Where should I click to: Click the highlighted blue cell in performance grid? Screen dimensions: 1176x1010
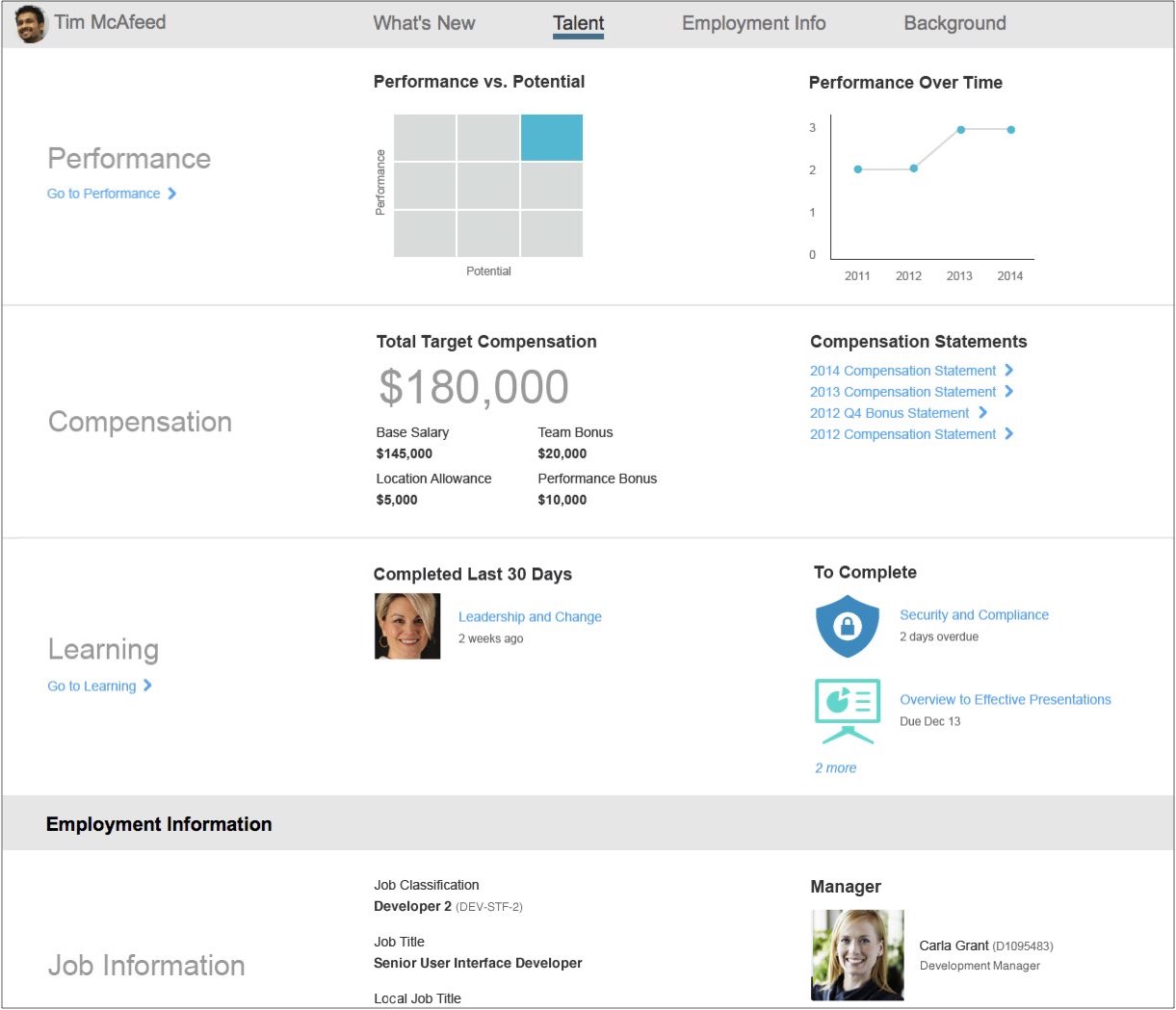(552, 138)
